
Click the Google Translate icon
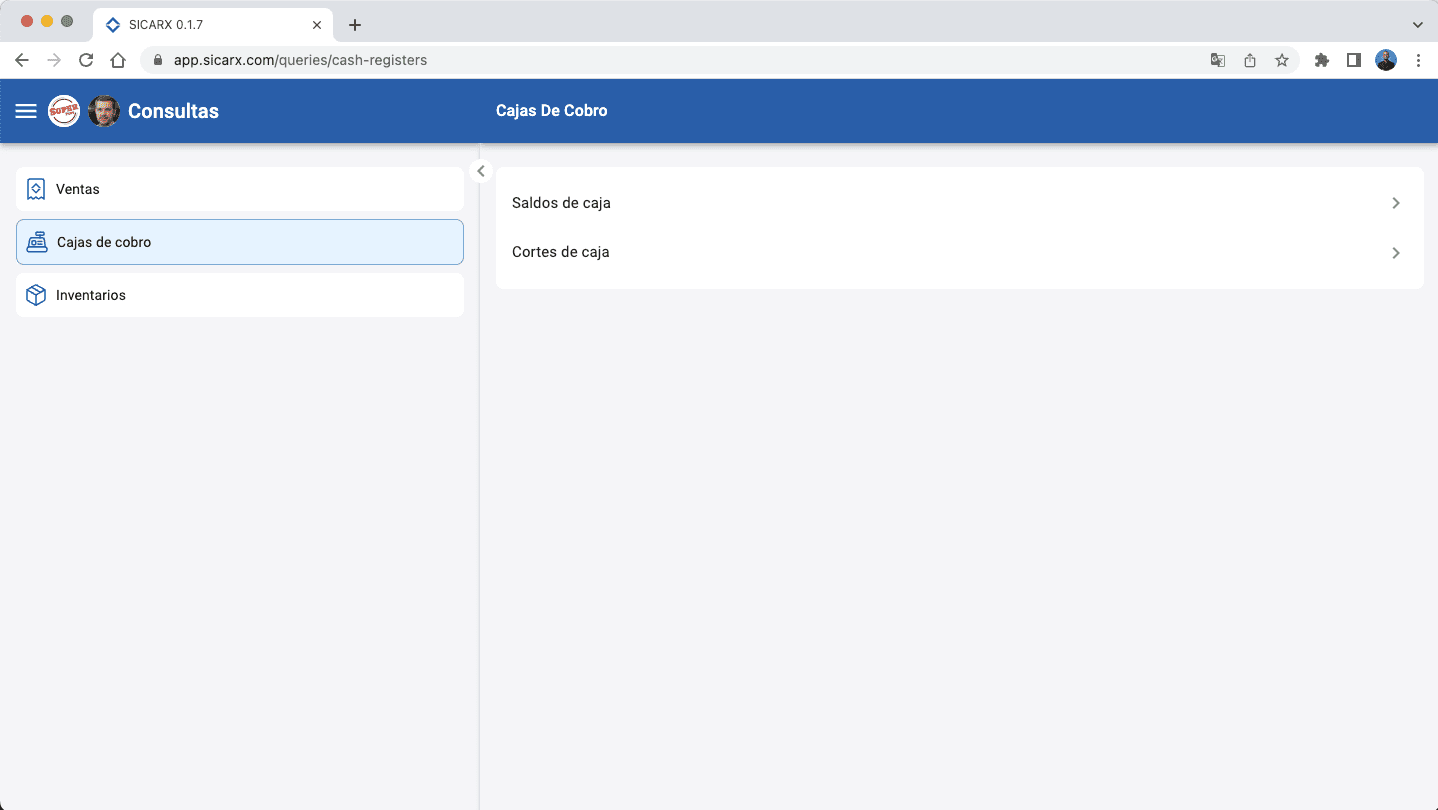(x=1217, y=60)
